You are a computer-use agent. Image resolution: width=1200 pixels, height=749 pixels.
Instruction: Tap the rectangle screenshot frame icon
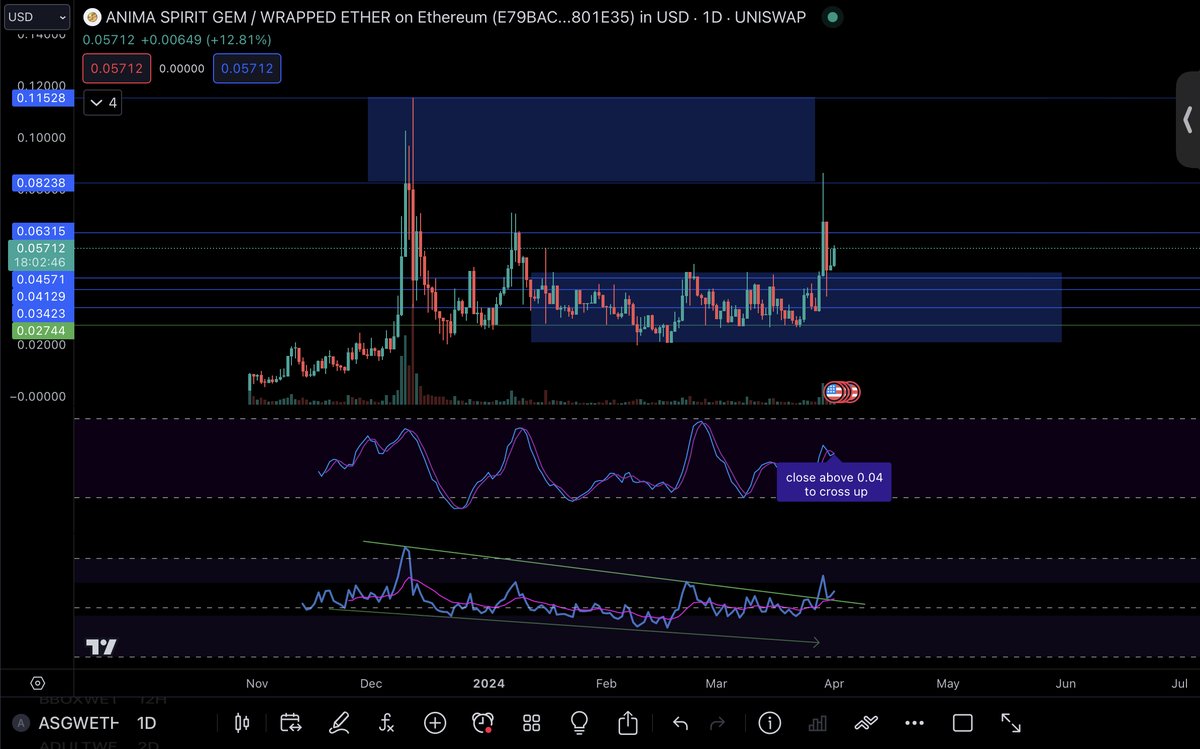coord(963,722)
